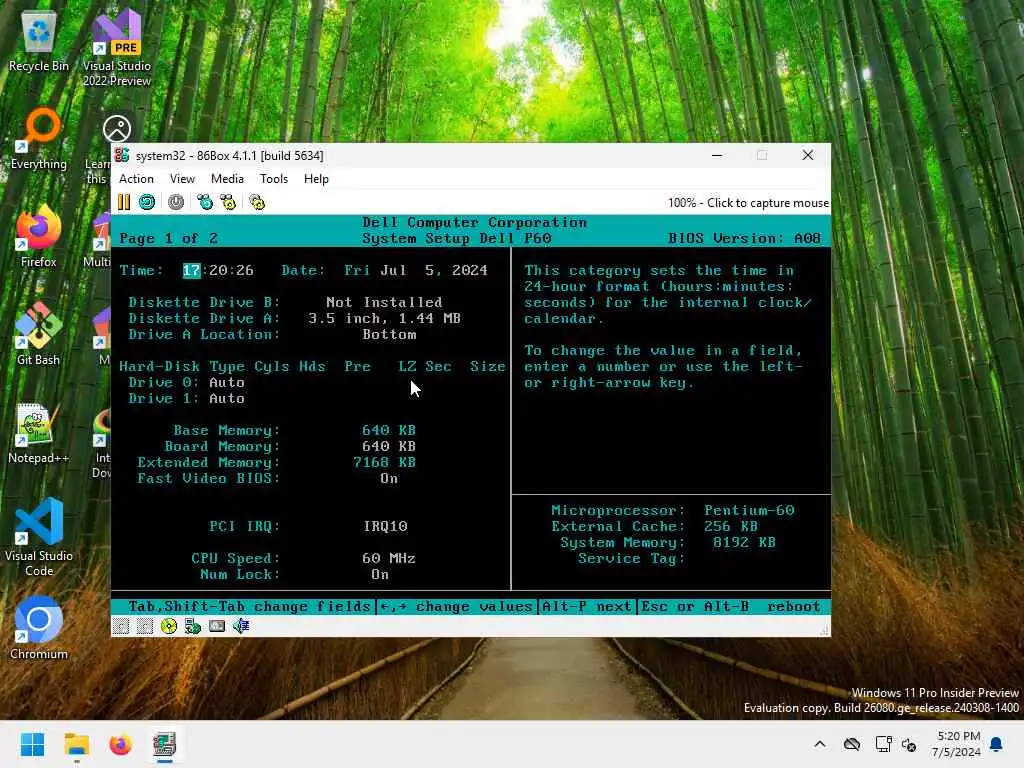Minimize the 86Box window
The height and width of the screenshot is (768, 1024).
pos(717,155)
